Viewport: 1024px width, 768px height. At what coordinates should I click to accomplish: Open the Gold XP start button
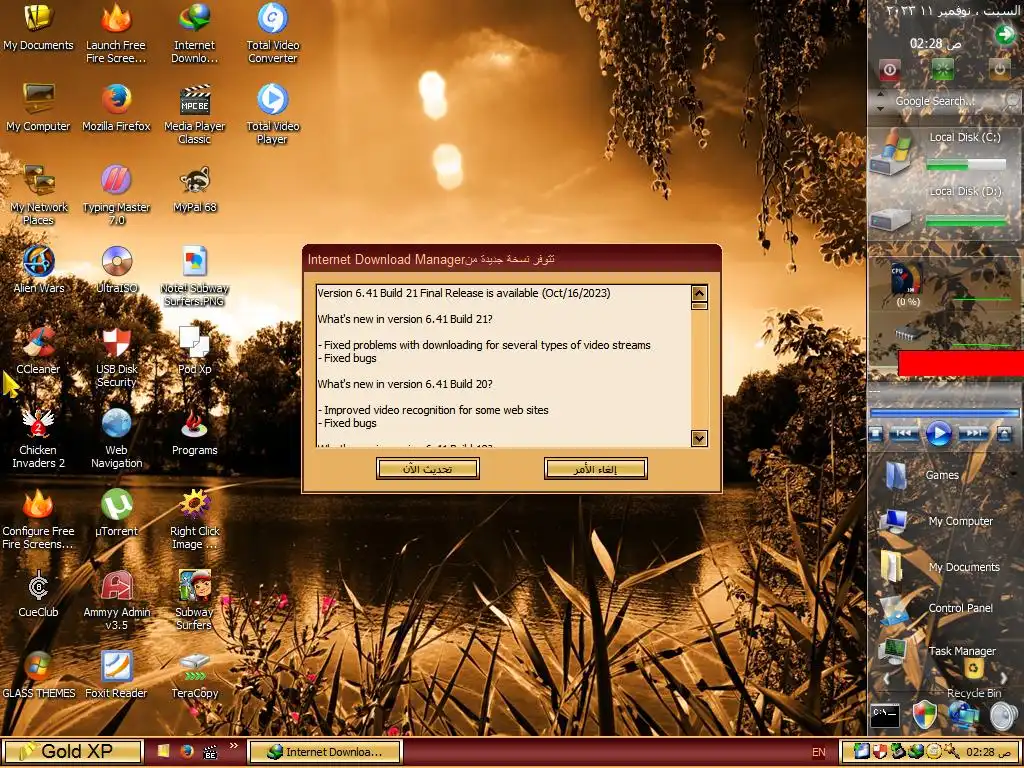coord(72,752)
